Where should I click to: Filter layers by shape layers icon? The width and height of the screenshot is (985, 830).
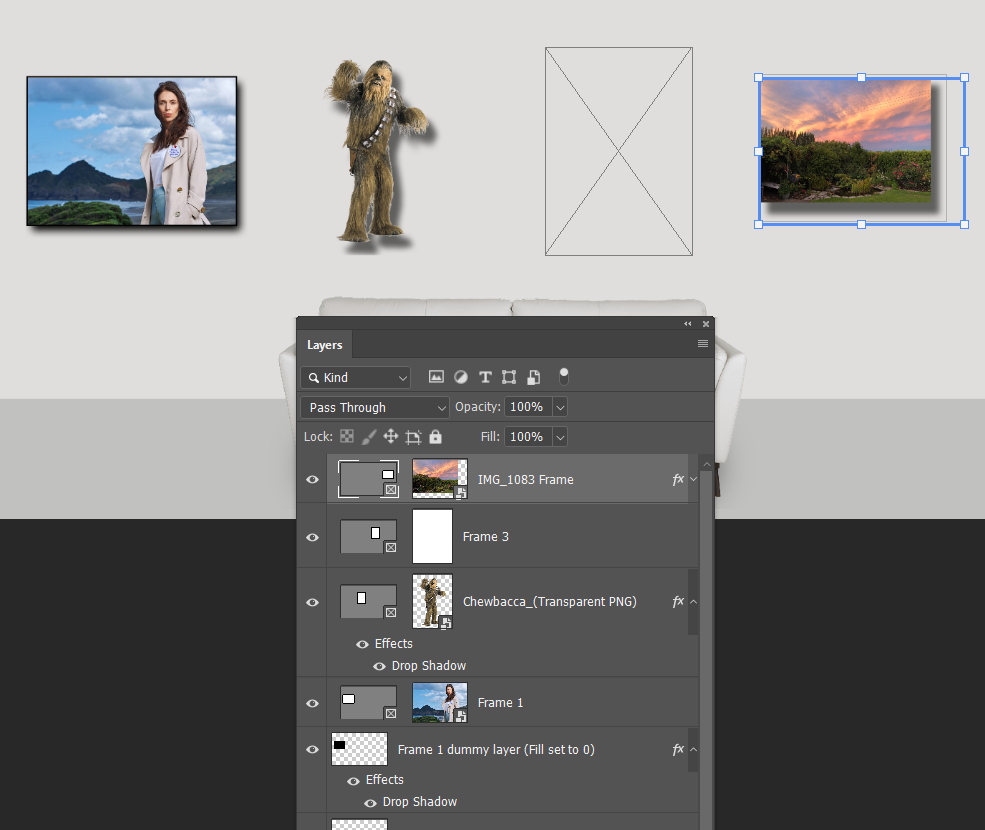point(509,377)
